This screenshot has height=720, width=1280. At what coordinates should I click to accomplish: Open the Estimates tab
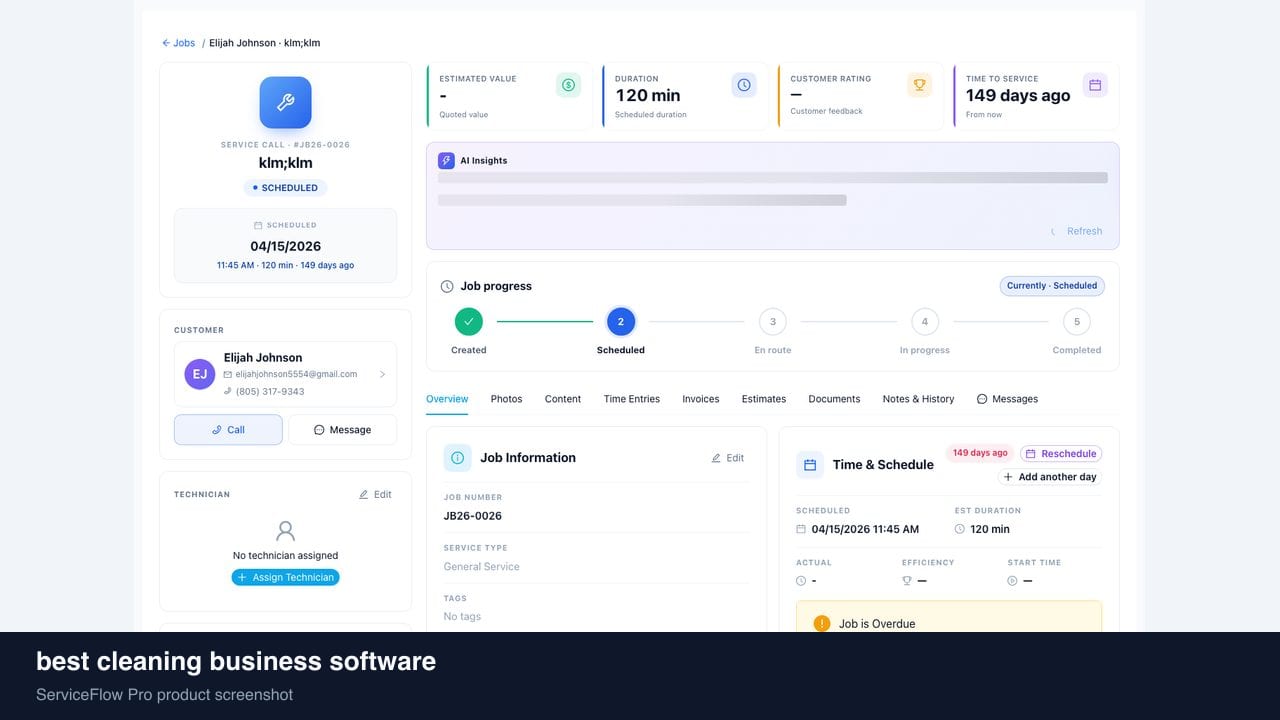[764, 399]
